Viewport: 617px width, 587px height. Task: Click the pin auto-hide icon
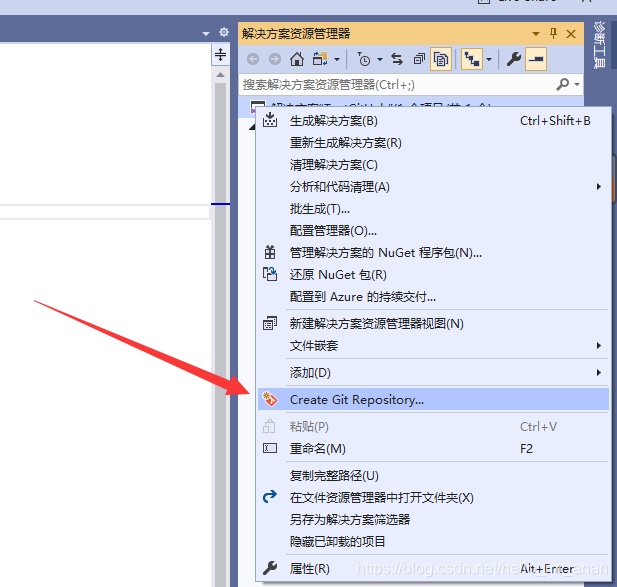[553, 33]
